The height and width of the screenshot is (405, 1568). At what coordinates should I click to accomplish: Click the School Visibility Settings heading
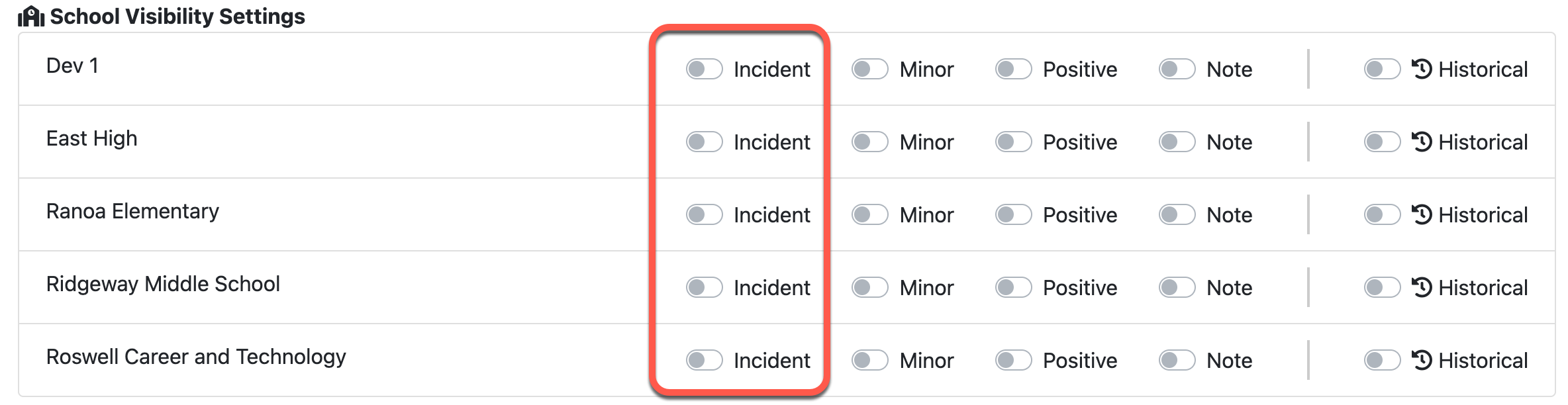point(177,16)
